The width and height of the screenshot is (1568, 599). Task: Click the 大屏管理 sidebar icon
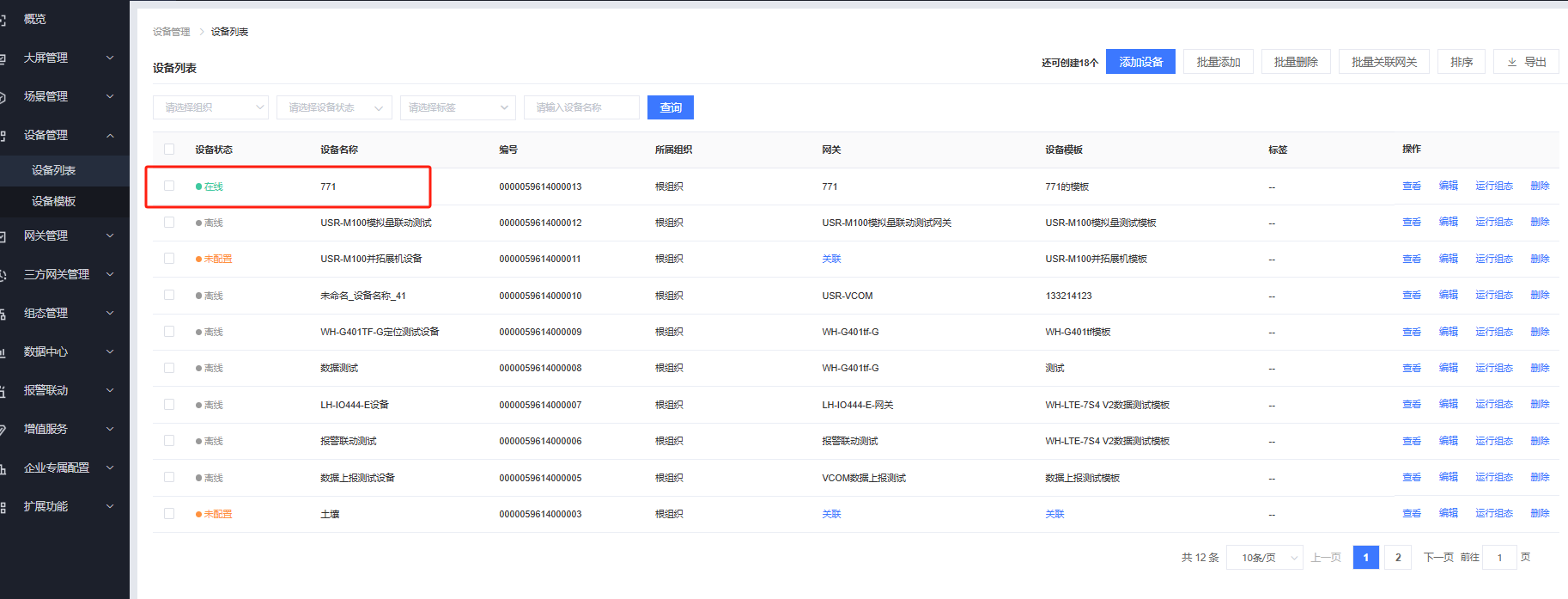[x=3, y=58]
